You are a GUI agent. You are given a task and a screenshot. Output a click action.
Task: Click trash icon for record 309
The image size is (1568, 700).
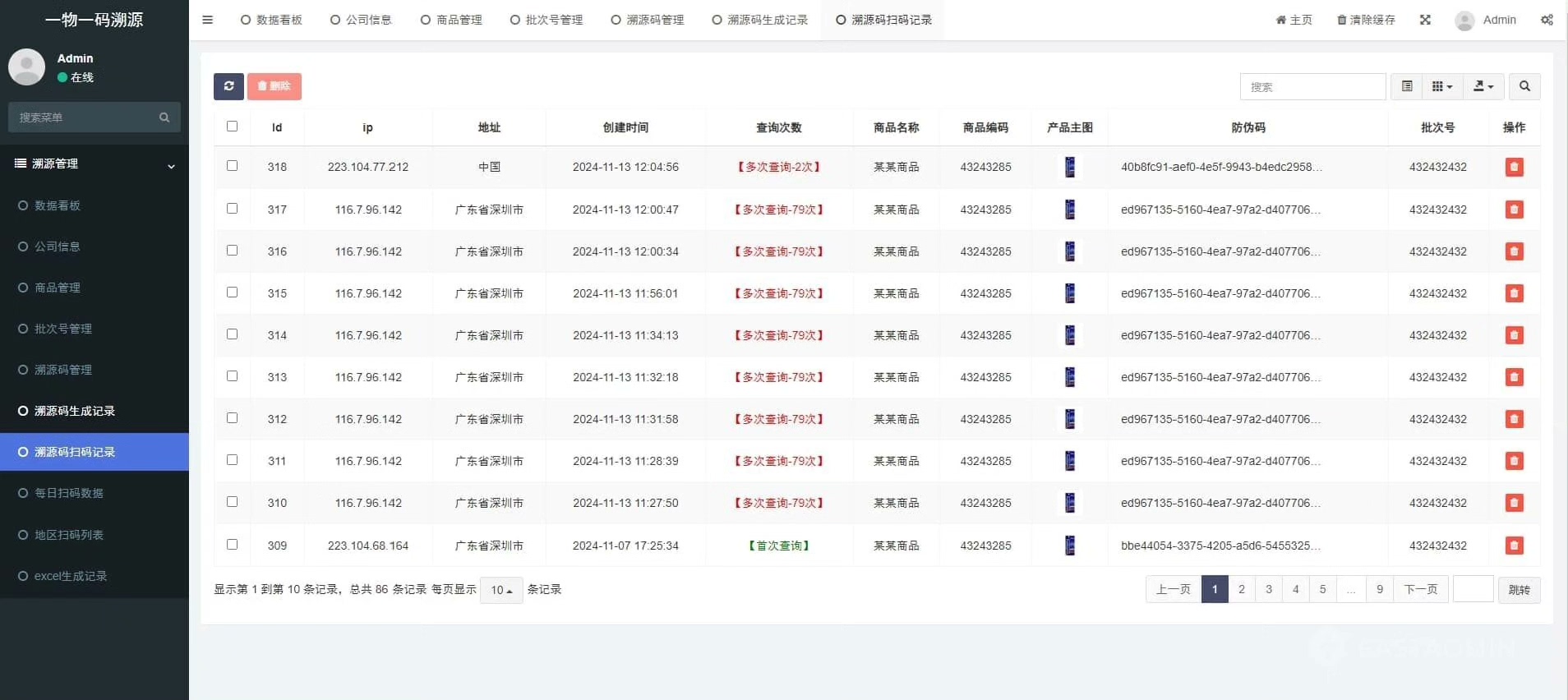click(1513, 546)
